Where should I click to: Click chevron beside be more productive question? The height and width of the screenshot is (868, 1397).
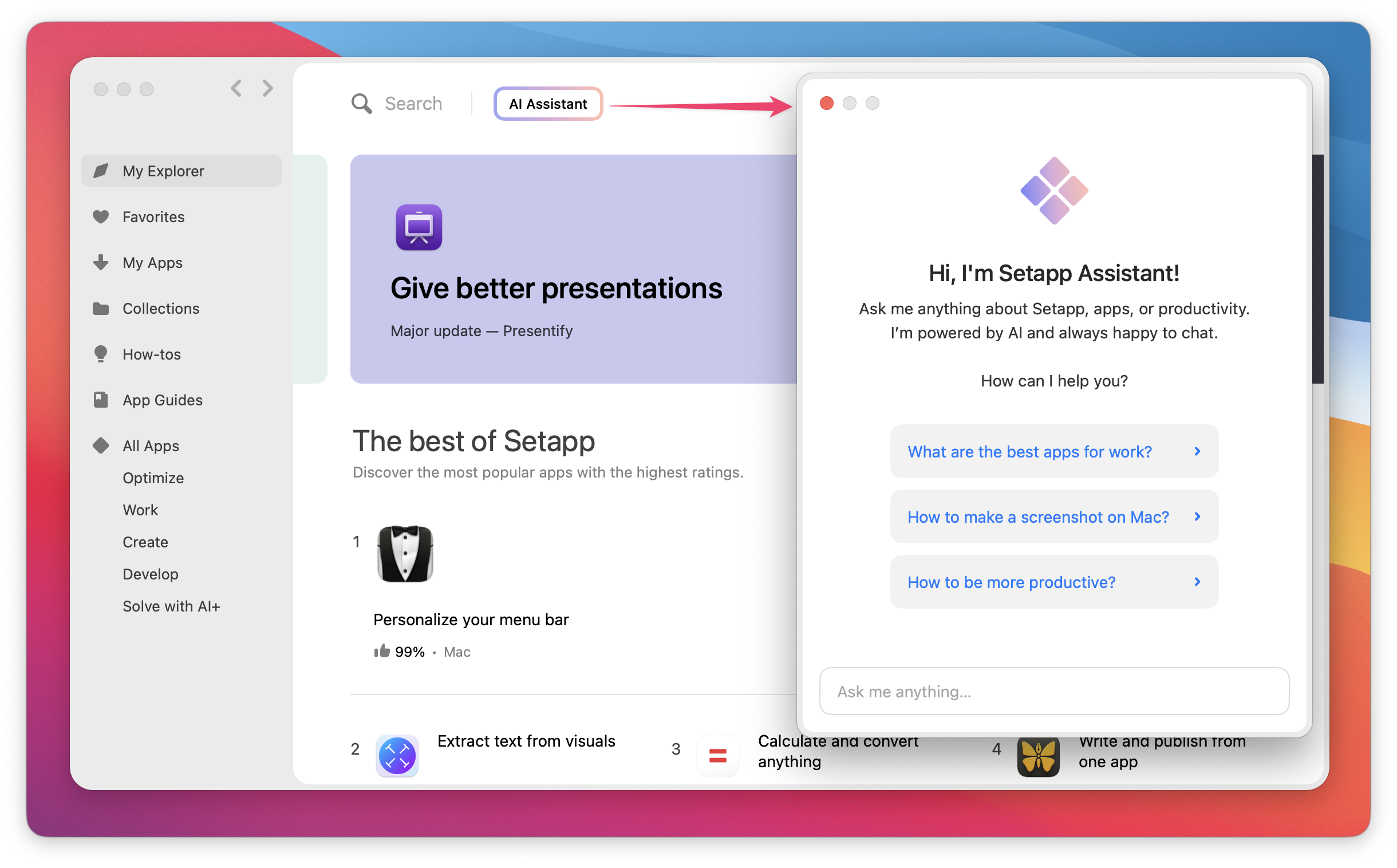click(1197, 583)
